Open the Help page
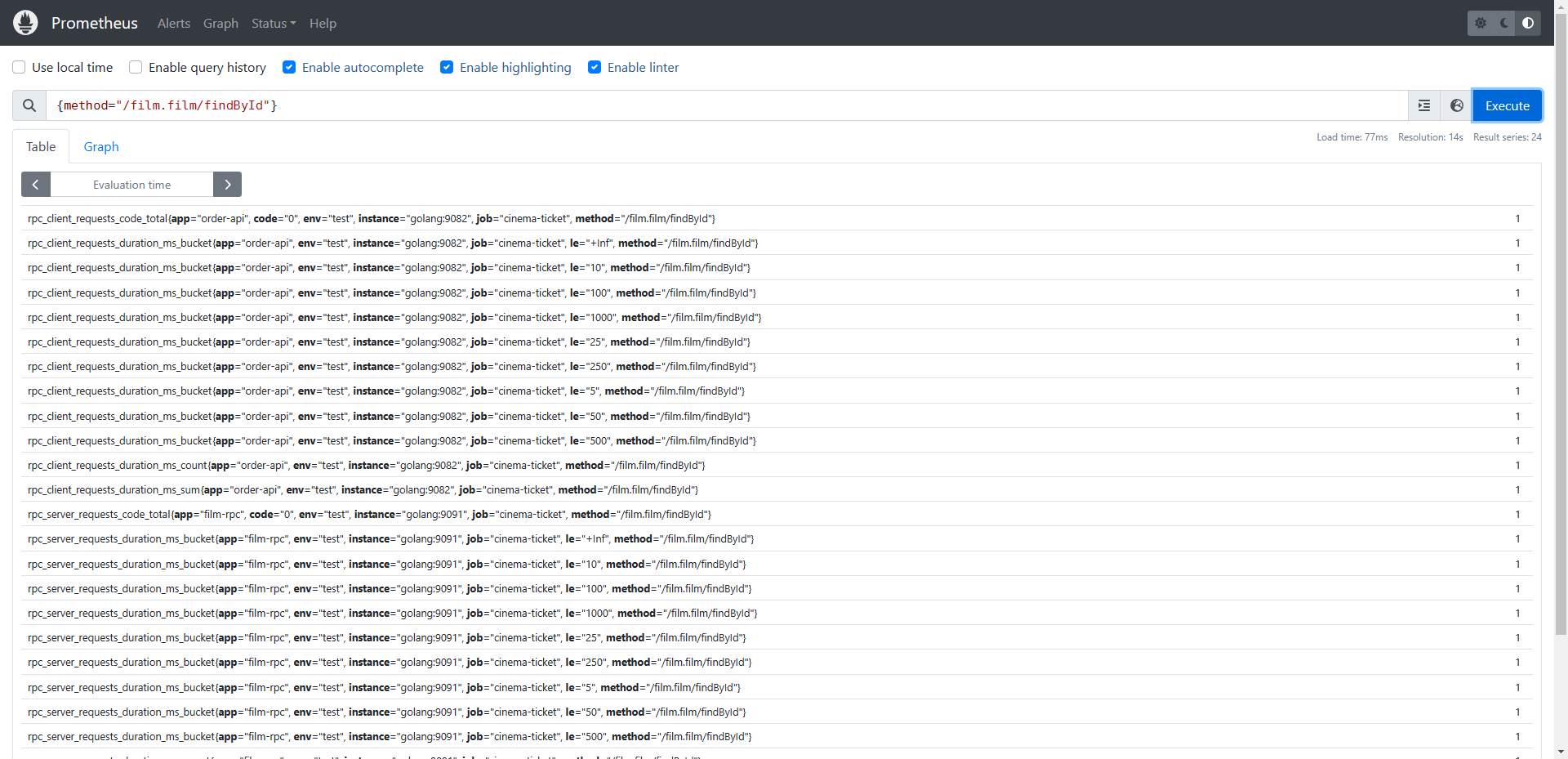Viewport: 1568px width, 759px height. [323, 23]
